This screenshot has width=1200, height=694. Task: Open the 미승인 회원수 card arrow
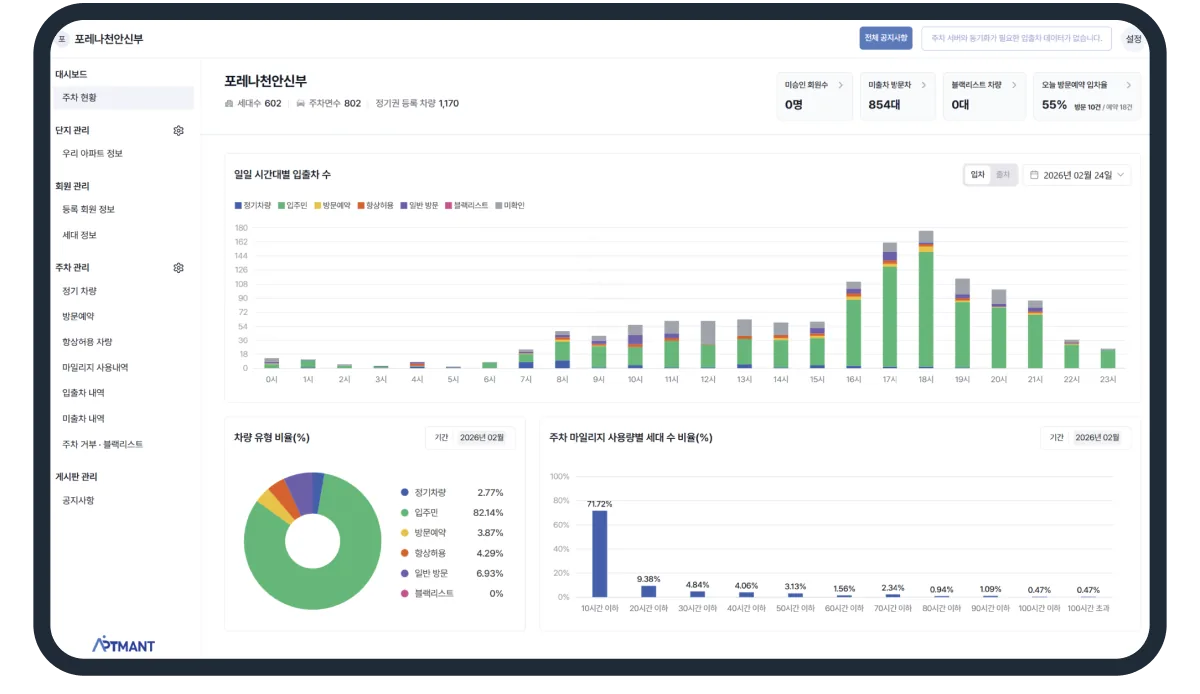click(x=840, y=86)
